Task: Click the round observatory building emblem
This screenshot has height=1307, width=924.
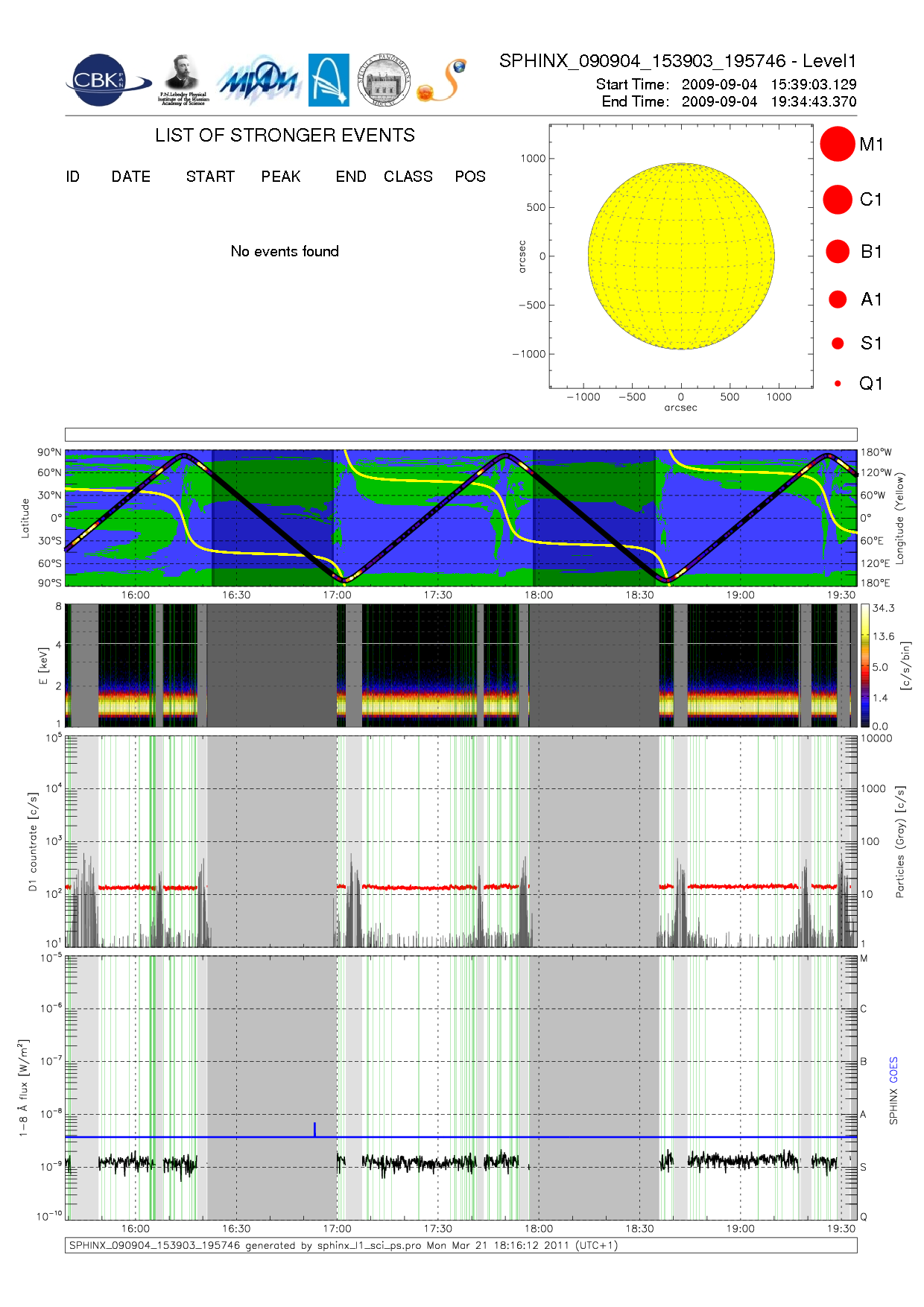Action: tap(384, 80)
